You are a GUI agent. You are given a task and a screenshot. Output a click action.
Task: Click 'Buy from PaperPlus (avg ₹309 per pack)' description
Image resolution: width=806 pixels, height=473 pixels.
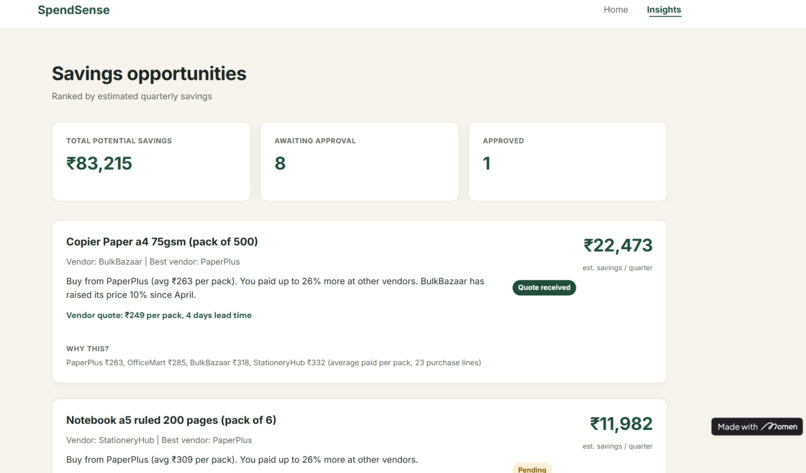click(x=242, y=460)
